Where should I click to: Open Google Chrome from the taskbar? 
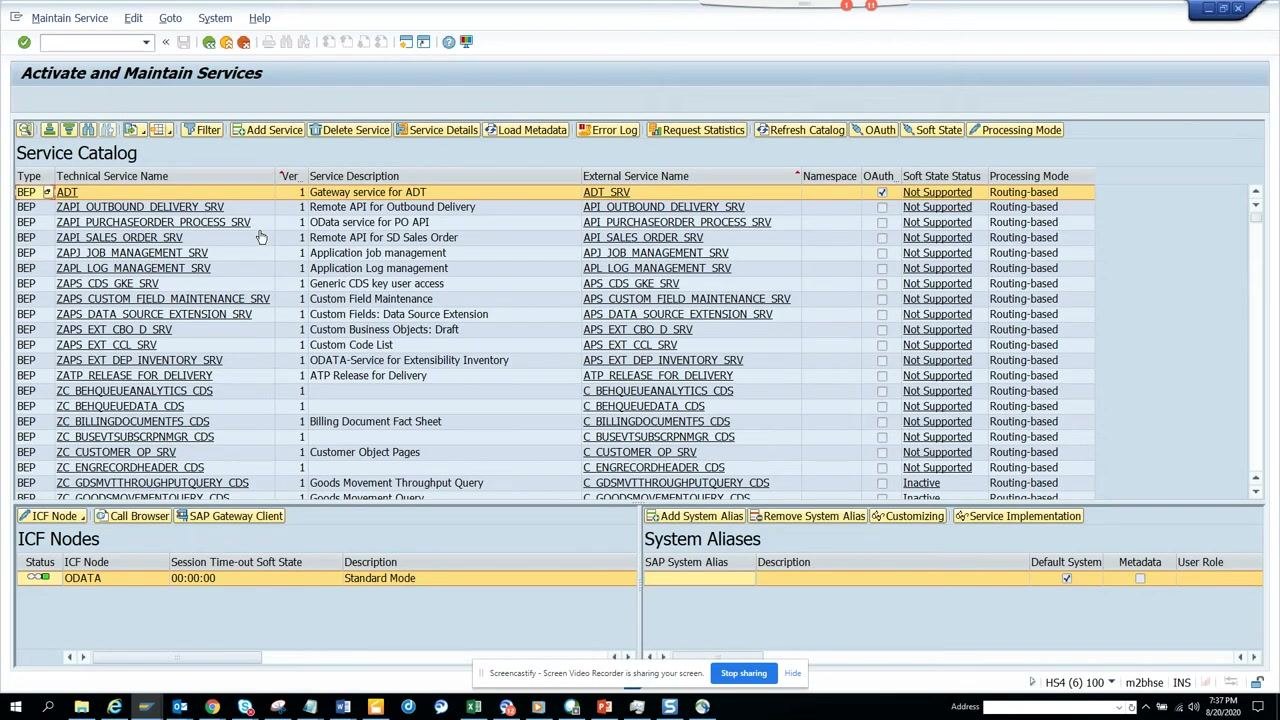[212, 707]
